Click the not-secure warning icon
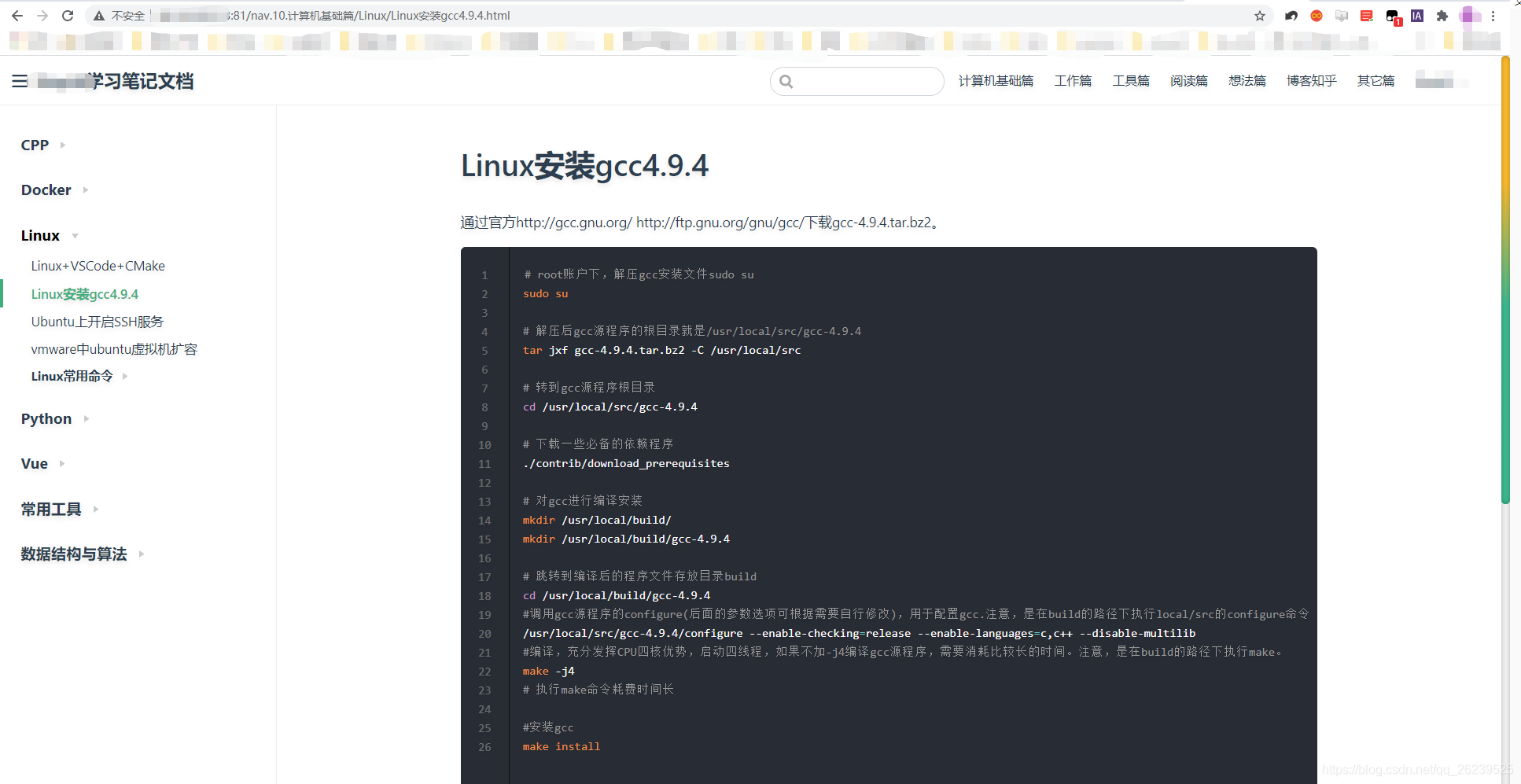The width and height of the screenshot is (1521, 784). [x=99, y=16]
